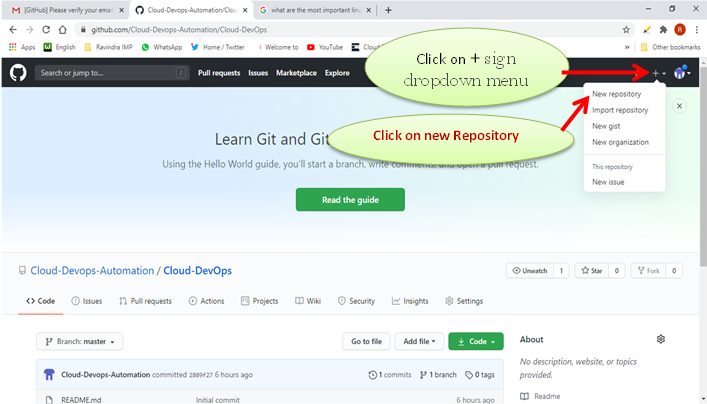Open the YouTube bookmark
The image size is (707, 404).
point(325,47)
